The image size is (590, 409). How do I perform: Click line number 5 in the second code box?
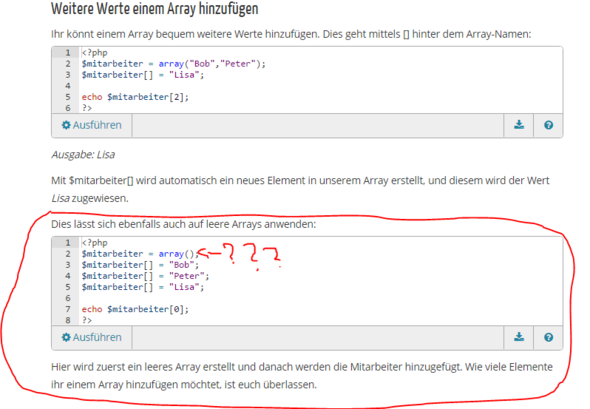pyautogui.click(x=68, y=287)
